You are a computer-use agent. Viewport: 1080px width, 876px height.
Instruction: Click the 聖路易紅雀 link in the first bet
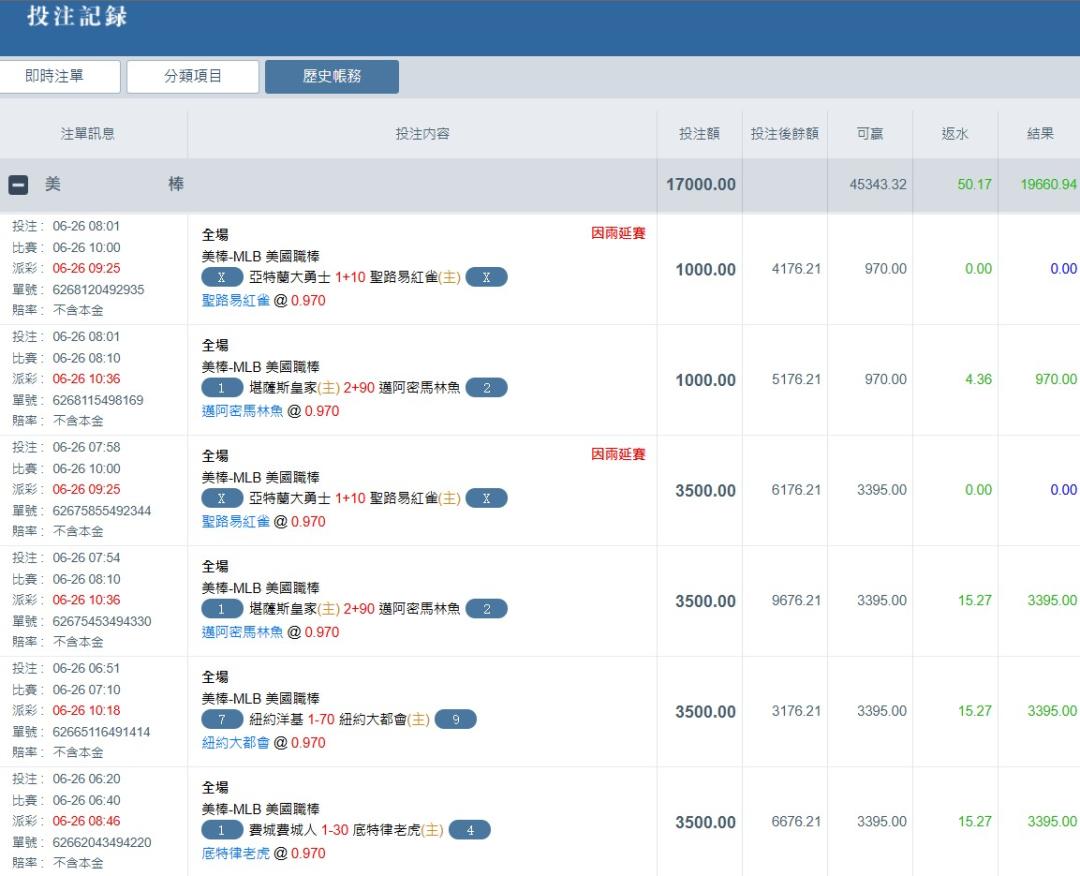(236, 301)
